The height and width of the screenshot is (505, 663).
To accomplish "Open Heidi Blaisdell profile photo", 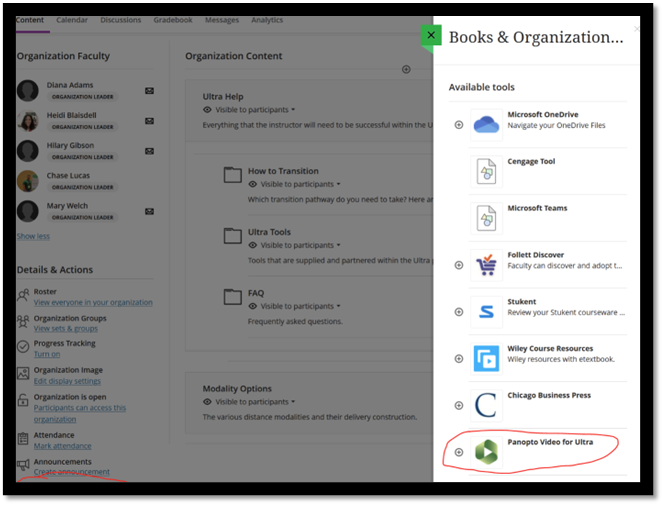I will click(x=28, y=121).
